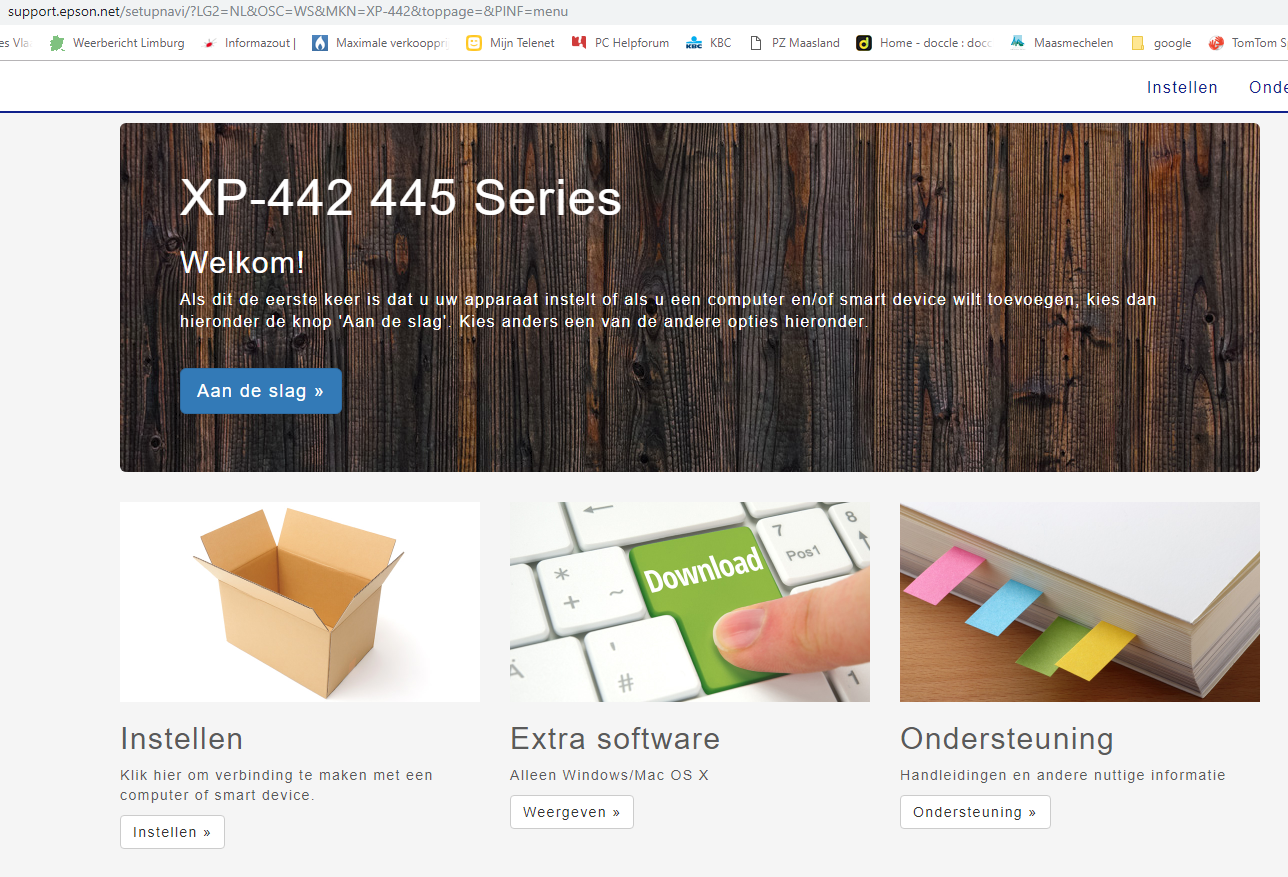This screenshot has width=1288, height=877.
Task: Click the 'Weergeven »' button
Action: [572, 812]
